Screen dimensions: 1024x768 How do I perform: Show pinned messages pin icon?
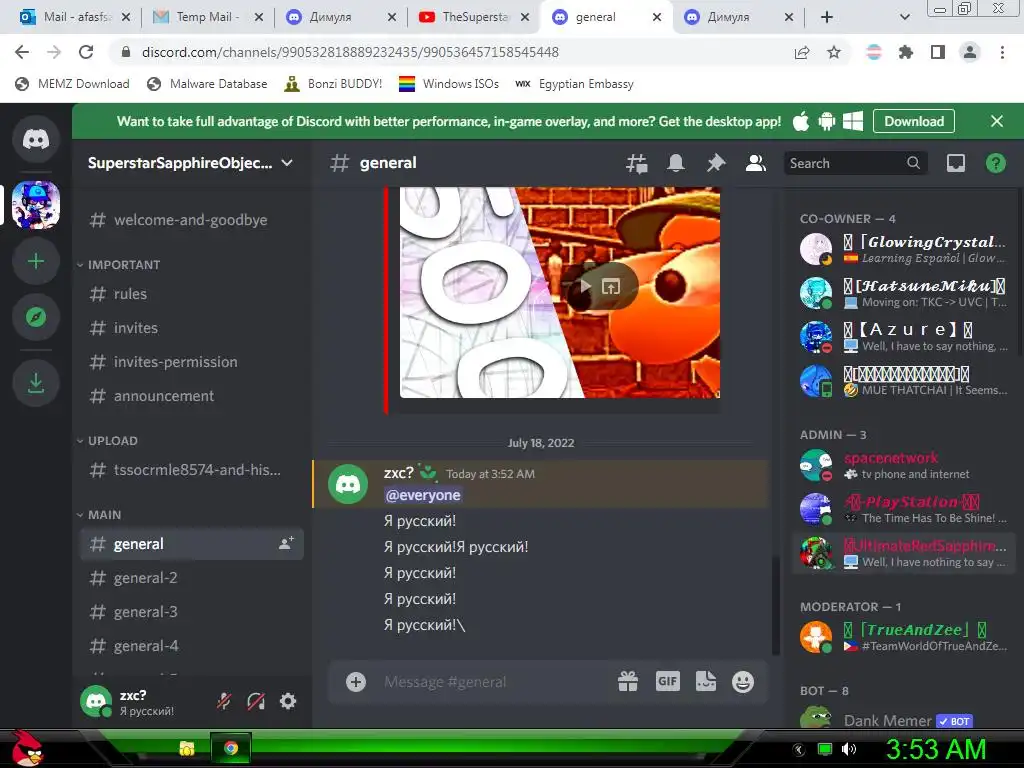[x=716, y=163]
